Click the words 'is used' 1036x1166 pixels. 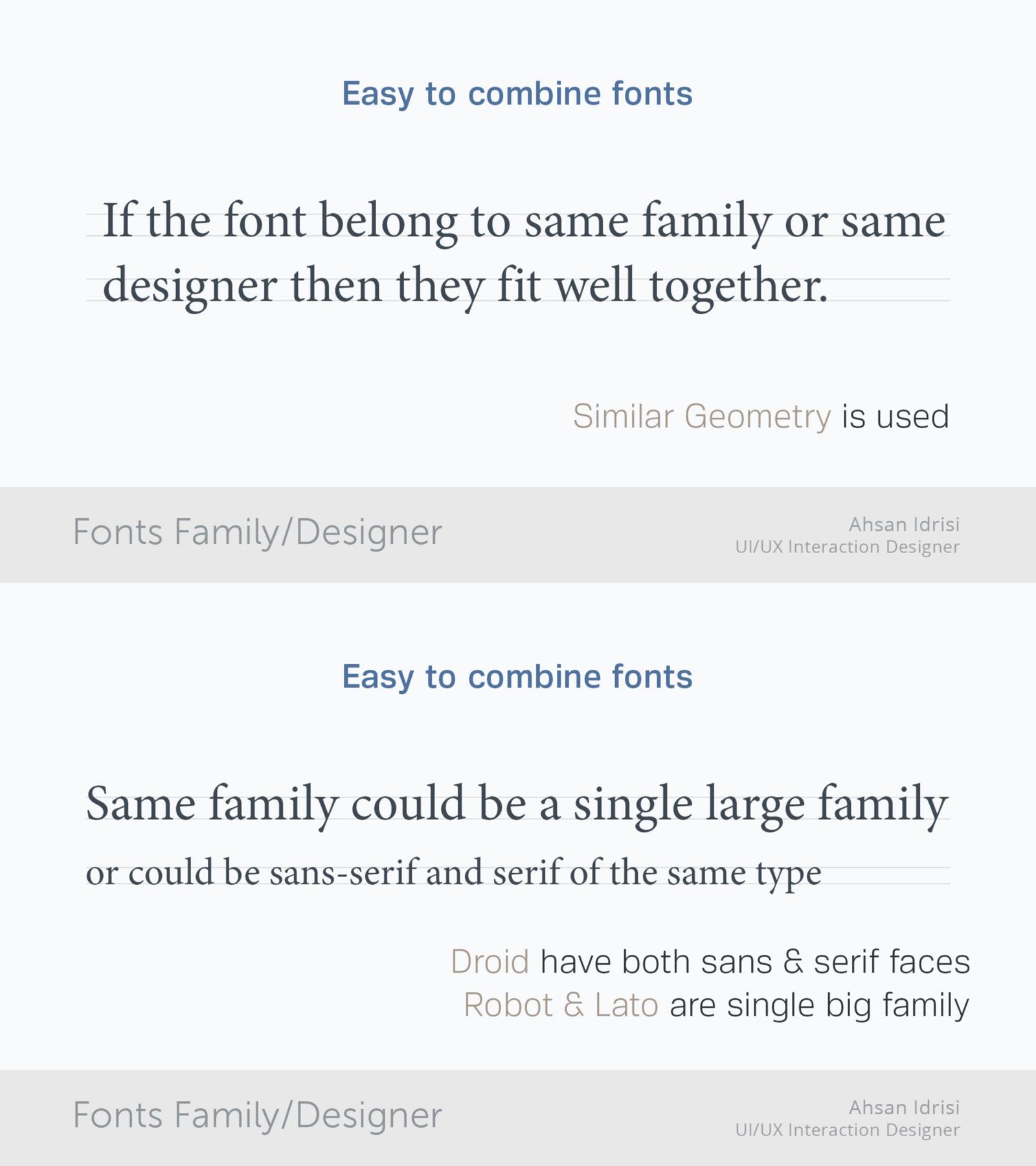coord(895,417)
